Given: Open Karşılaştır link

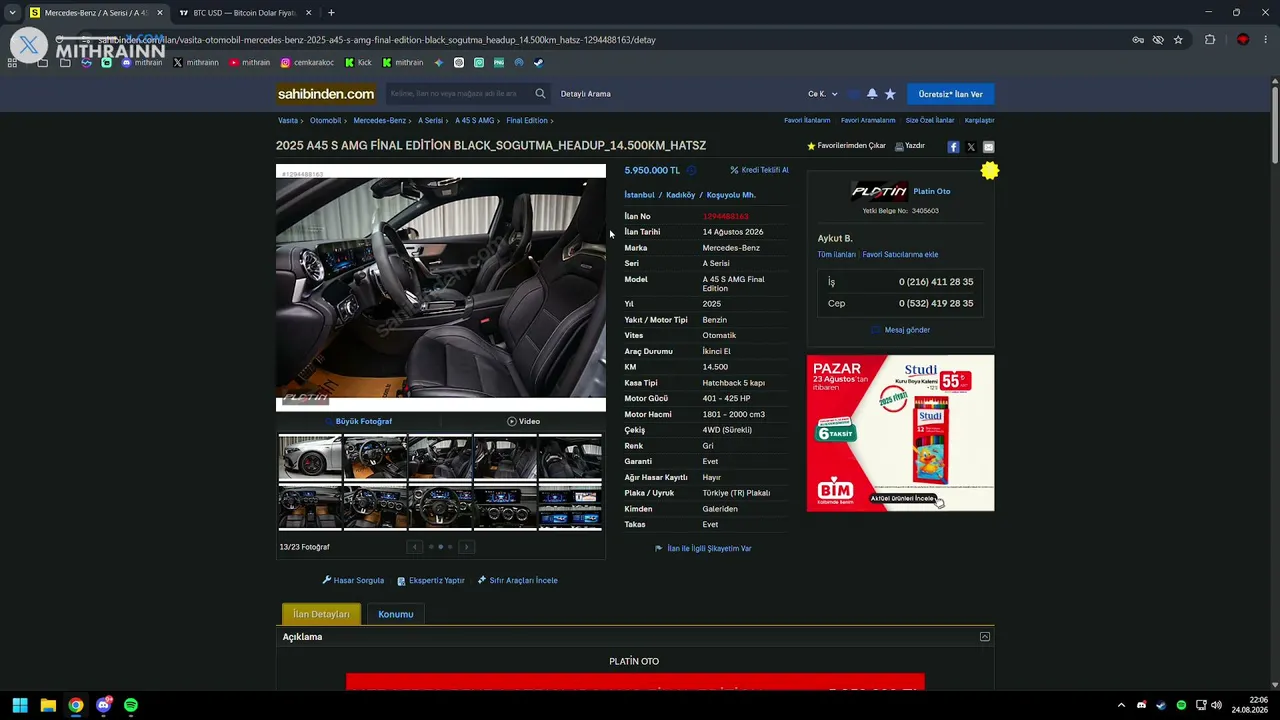Looking at the screenshot, I should tap(980, 120).
